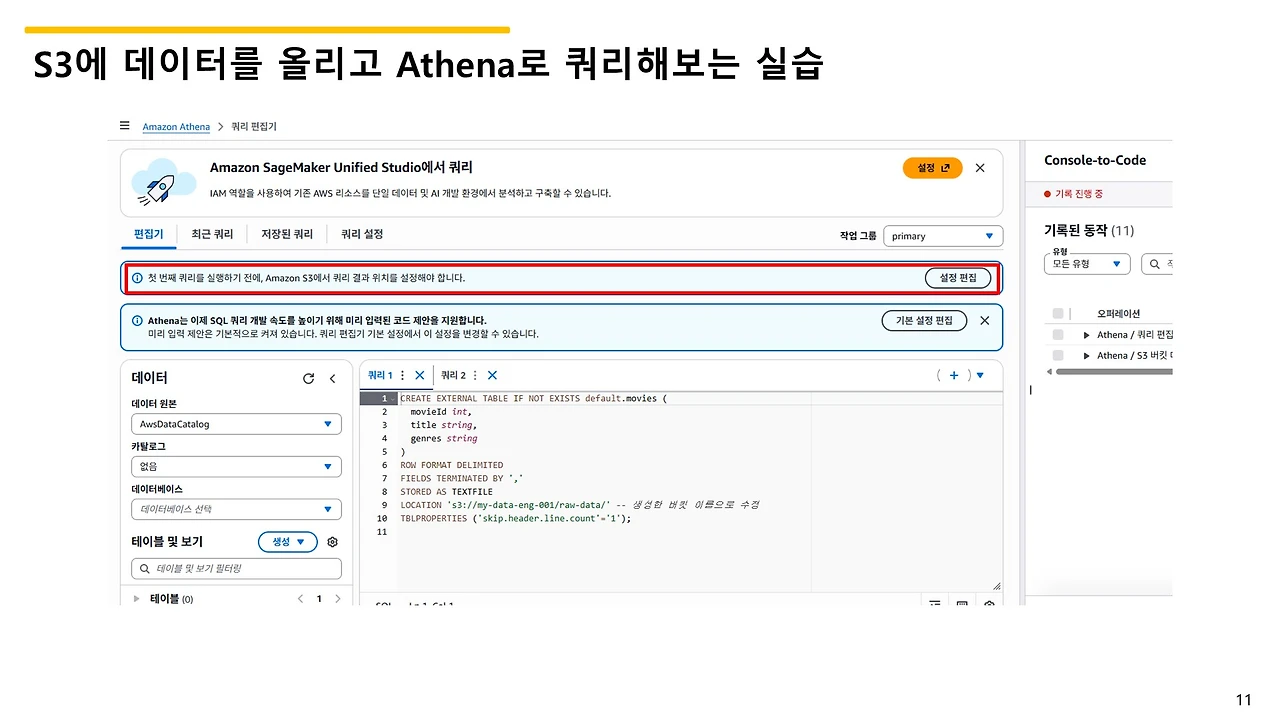Click the Console-to-Code horizontal scrollbar
This screenshot has width=1280, height=720.
tap(1113, 372)
